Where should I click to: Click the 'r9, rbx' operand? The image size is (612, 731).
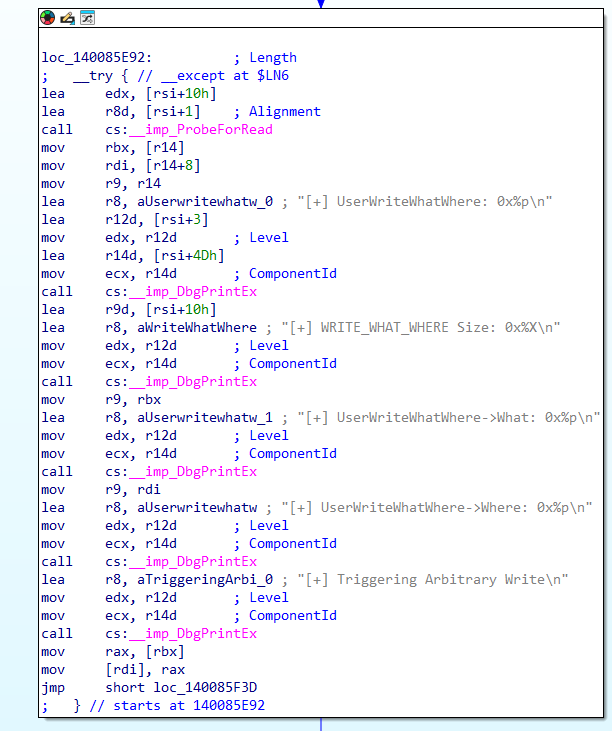click(x=133, y=400)
